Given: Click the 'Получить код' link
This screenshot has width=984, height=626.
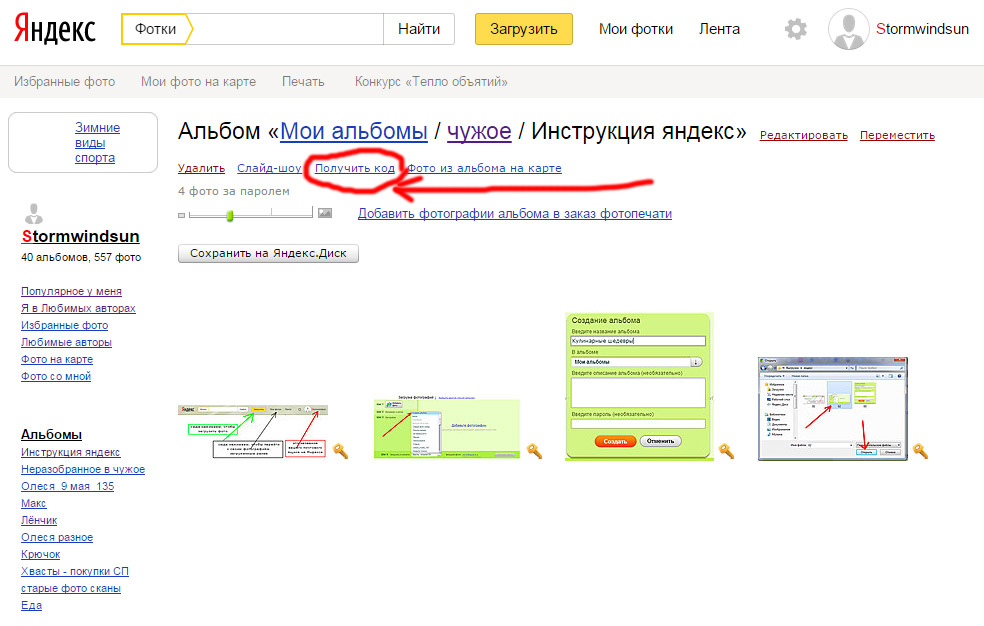Looking at the screenshot, I should pyautogui.click(x=355, y=168).
